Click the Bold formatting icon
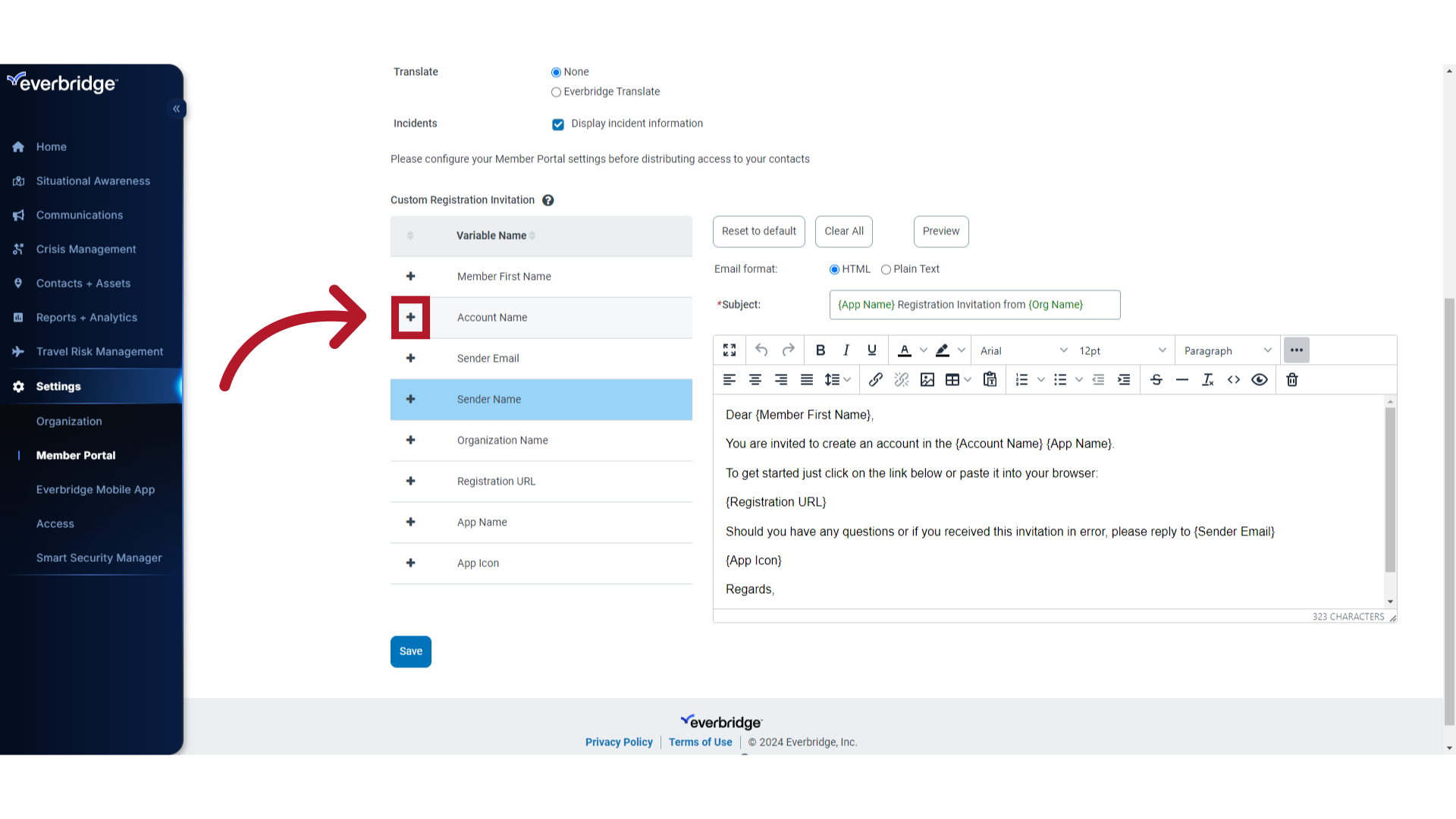Viewport: 1456px width, 819px height. 820,350
